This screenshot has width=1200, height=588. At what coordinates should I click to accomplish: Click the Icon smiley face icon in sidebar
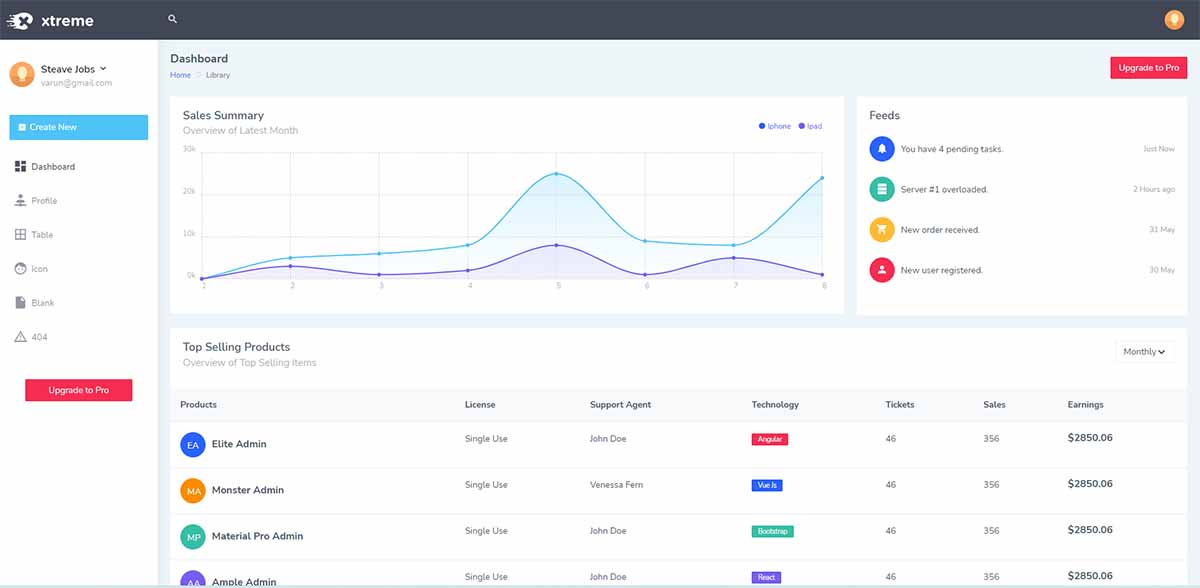[21, 268]
